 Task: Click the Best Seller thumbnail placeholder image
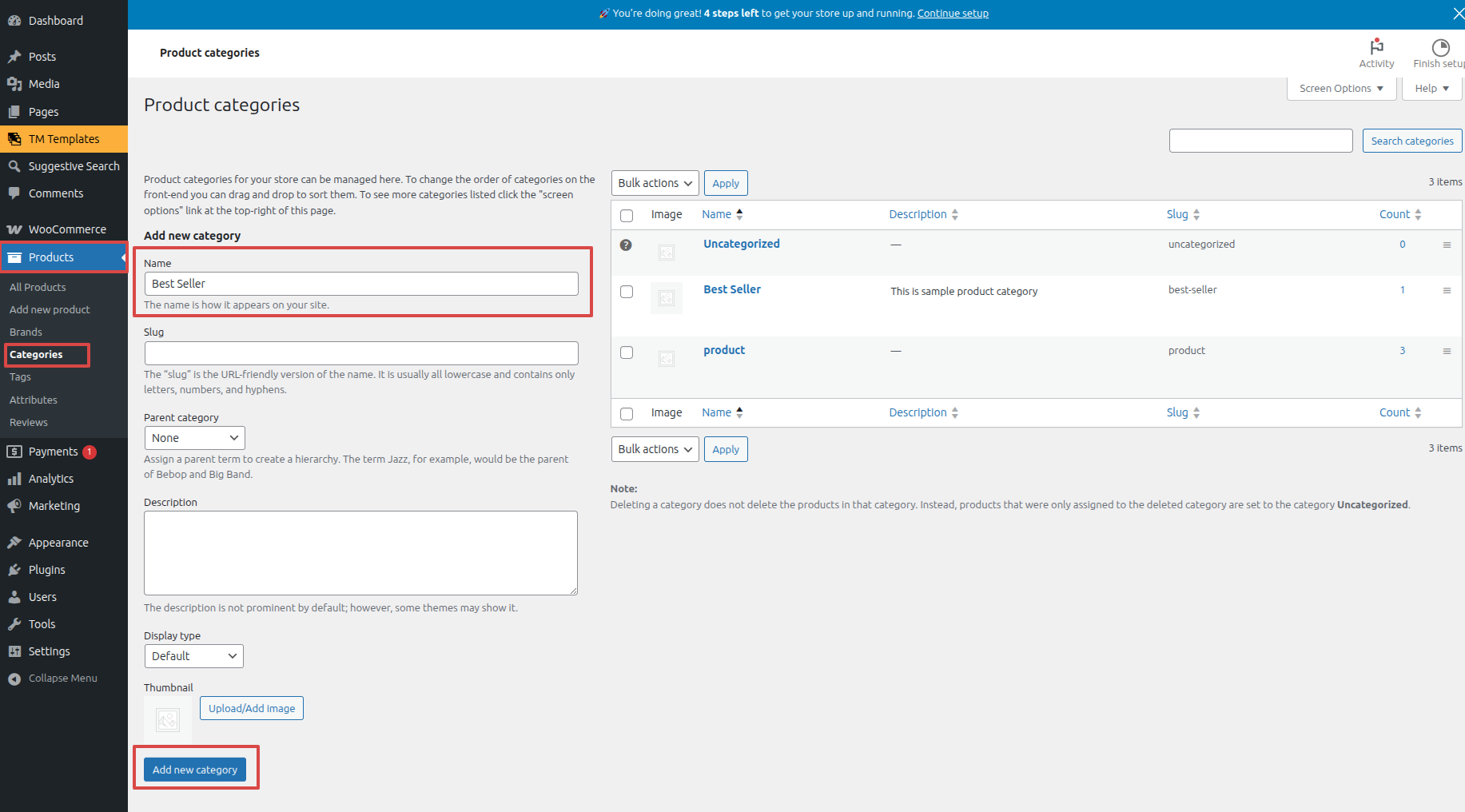point(667,298)
